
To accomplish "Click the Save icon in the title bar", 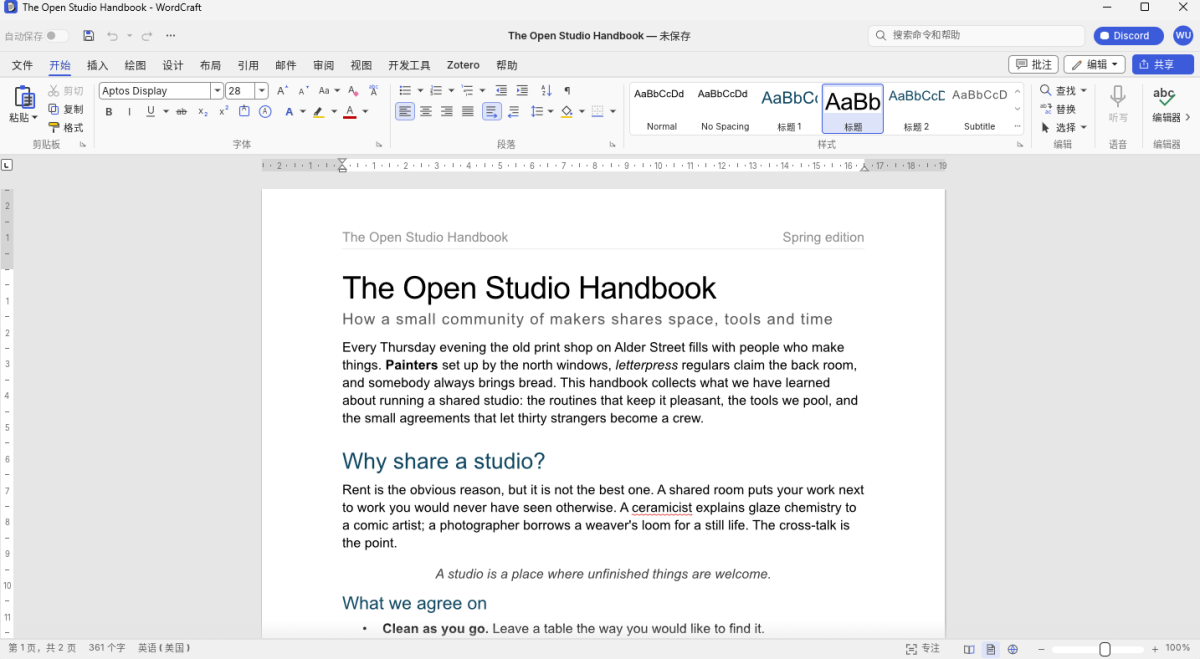I will pyautogui.click(x=88, y=36).
